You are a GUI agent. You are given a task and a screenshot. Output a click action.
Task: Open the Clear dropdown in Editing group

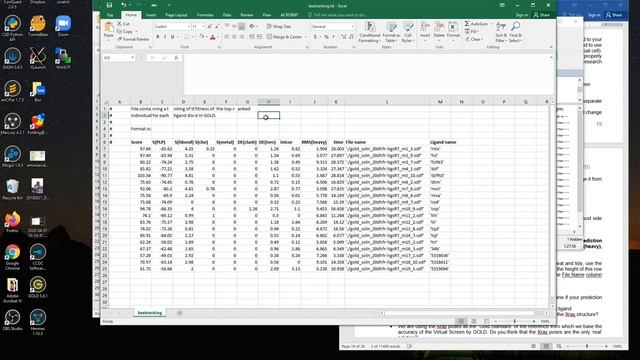(x=473, y=39)
